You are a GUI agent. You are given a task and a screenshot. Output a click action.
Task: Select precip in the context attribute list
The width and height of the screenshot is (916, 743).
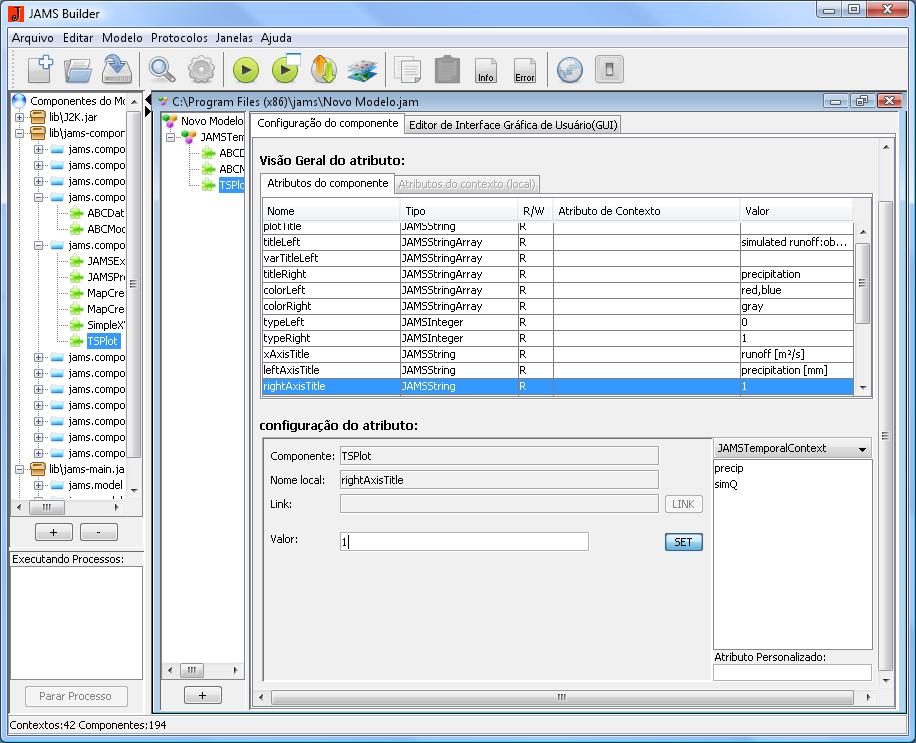point(729,468)
